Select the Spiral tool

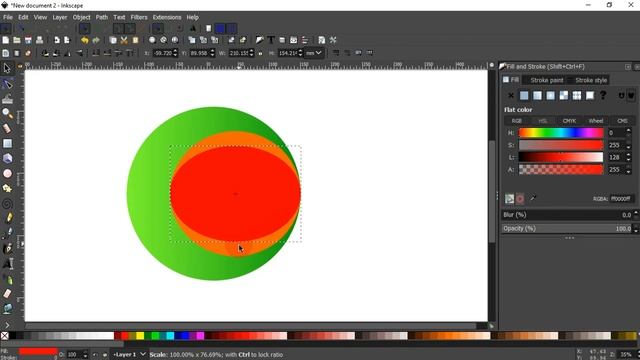click(x=7, y=203)
